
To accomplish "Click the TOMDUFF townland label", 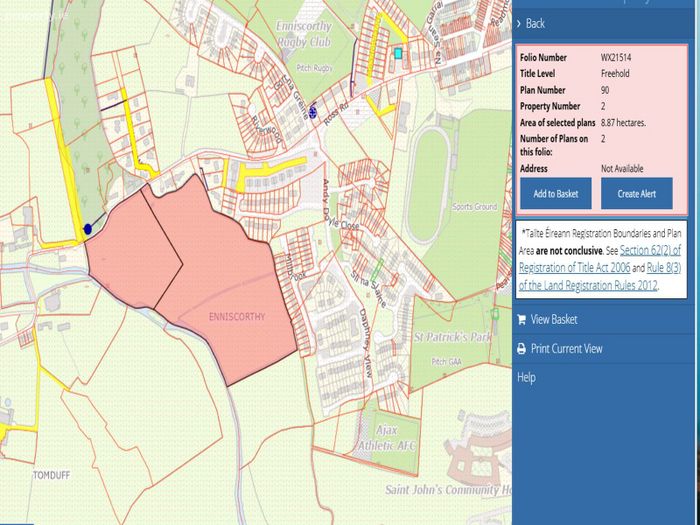I will tap(51, 475).
